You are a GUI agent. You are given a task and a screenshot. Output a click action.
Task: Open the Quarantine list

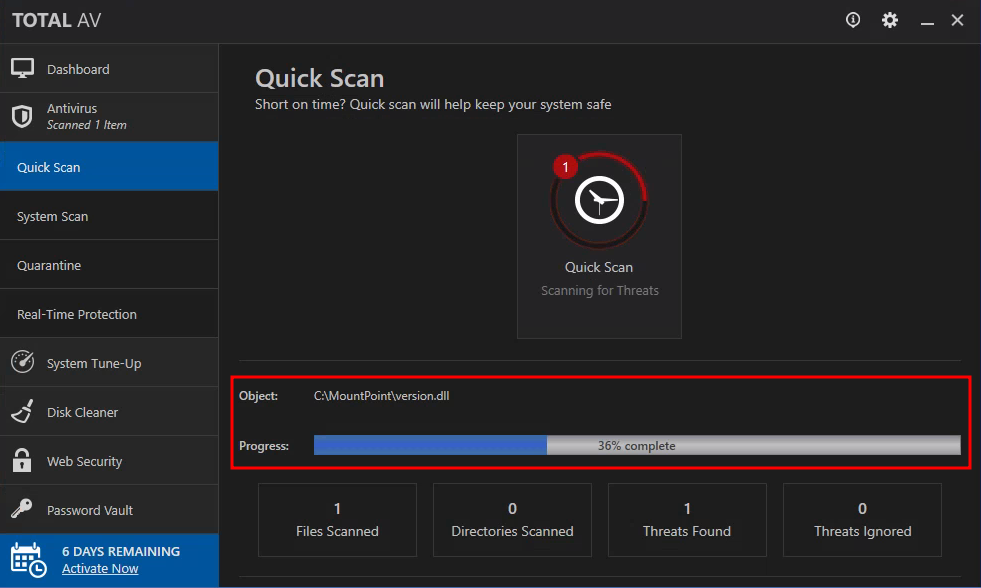tap(109, 265)
